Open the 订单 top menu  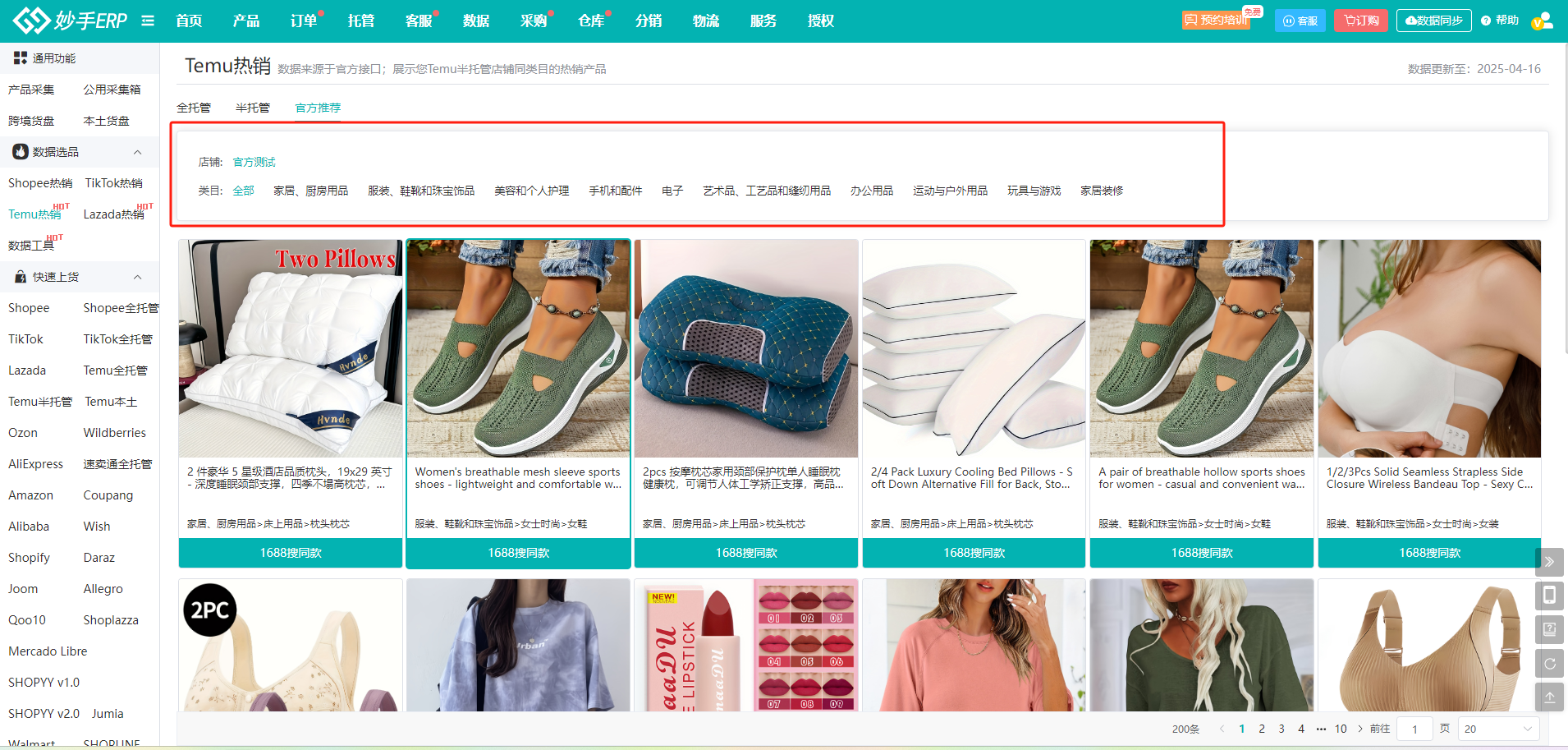click(304, 21)
